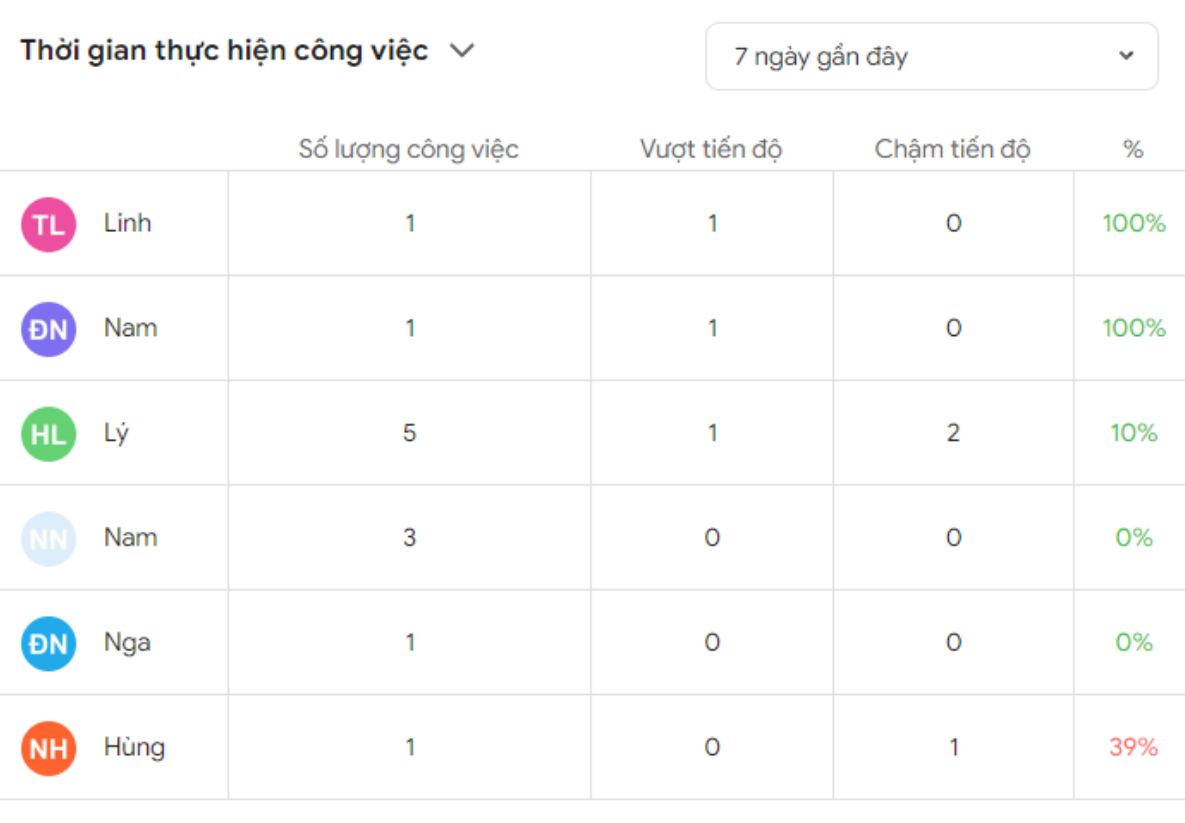This screenshot has height=823, width=1185.
Task: Click the task count 5 for Lý
Action: [x=409, y=432]
